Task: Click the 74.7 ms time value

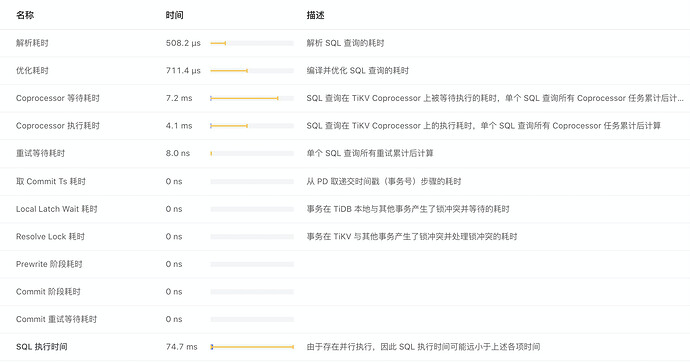Action: (x=182, y=347)
